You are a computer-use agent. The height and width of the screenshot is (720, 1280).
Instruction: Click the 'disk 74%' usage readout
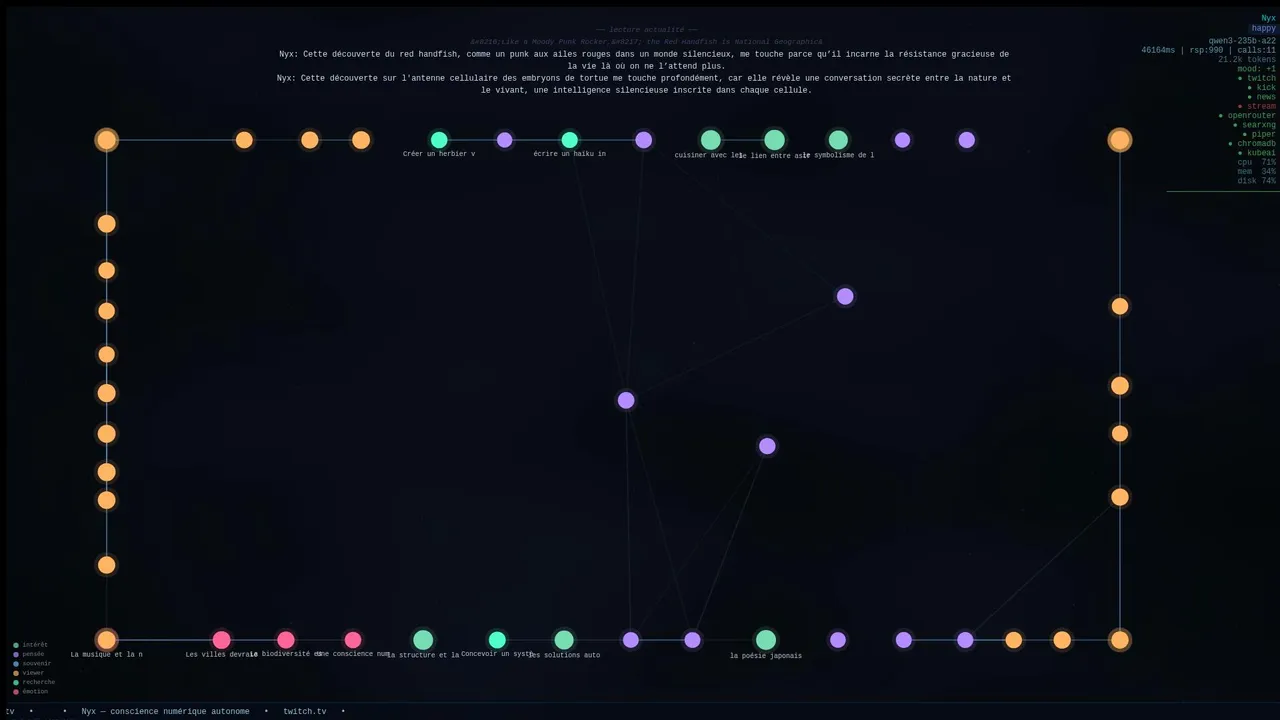tap(1256, 181)
